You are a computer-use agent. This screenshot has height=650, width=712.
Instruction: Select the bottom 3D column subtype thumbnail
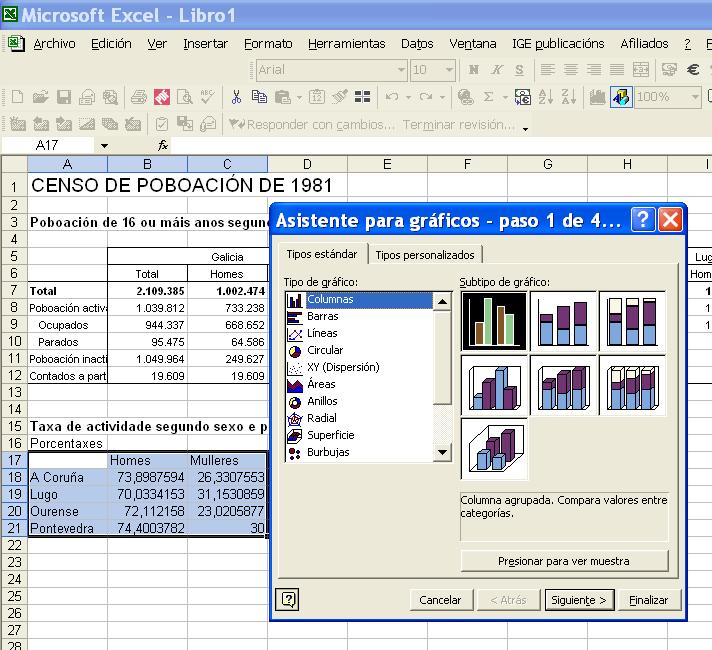[494, 449]
